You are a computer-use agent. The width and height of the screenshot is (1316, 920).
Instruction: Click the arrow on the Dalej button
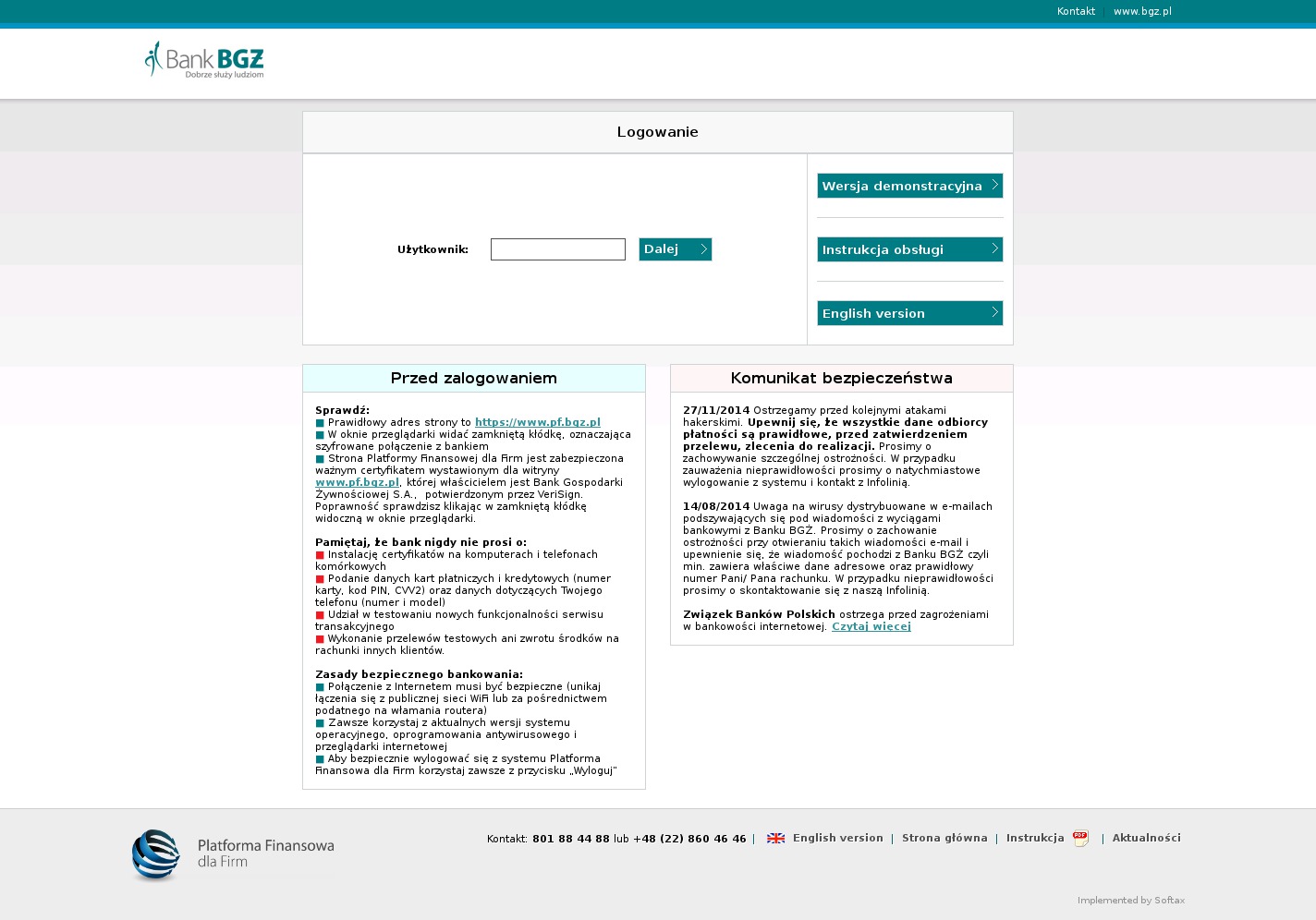click(703, 249)
